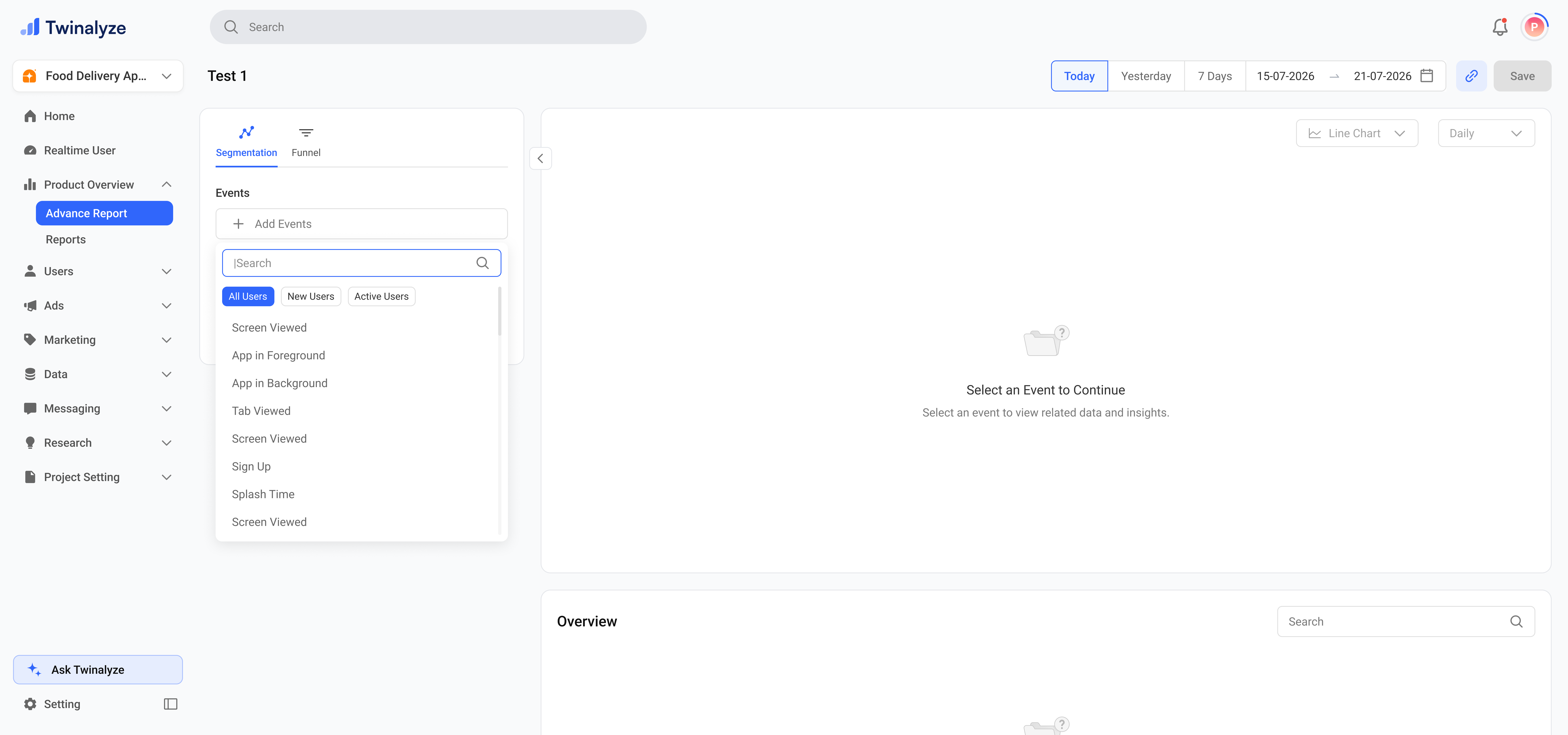Open the Daily interval dropdown
Viewport: 1568px width, 735px height.
pos(1486,133)
